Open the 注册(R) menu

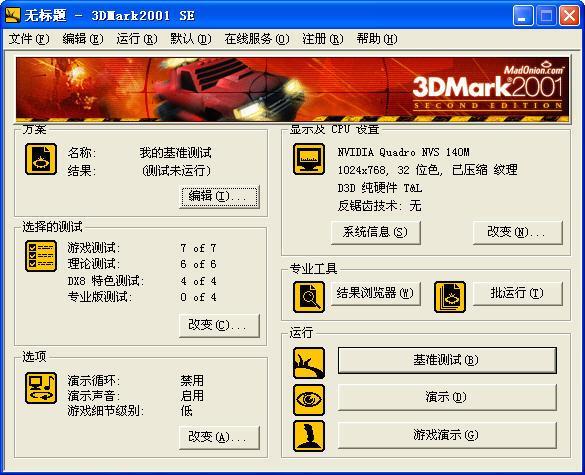point(323,39)
